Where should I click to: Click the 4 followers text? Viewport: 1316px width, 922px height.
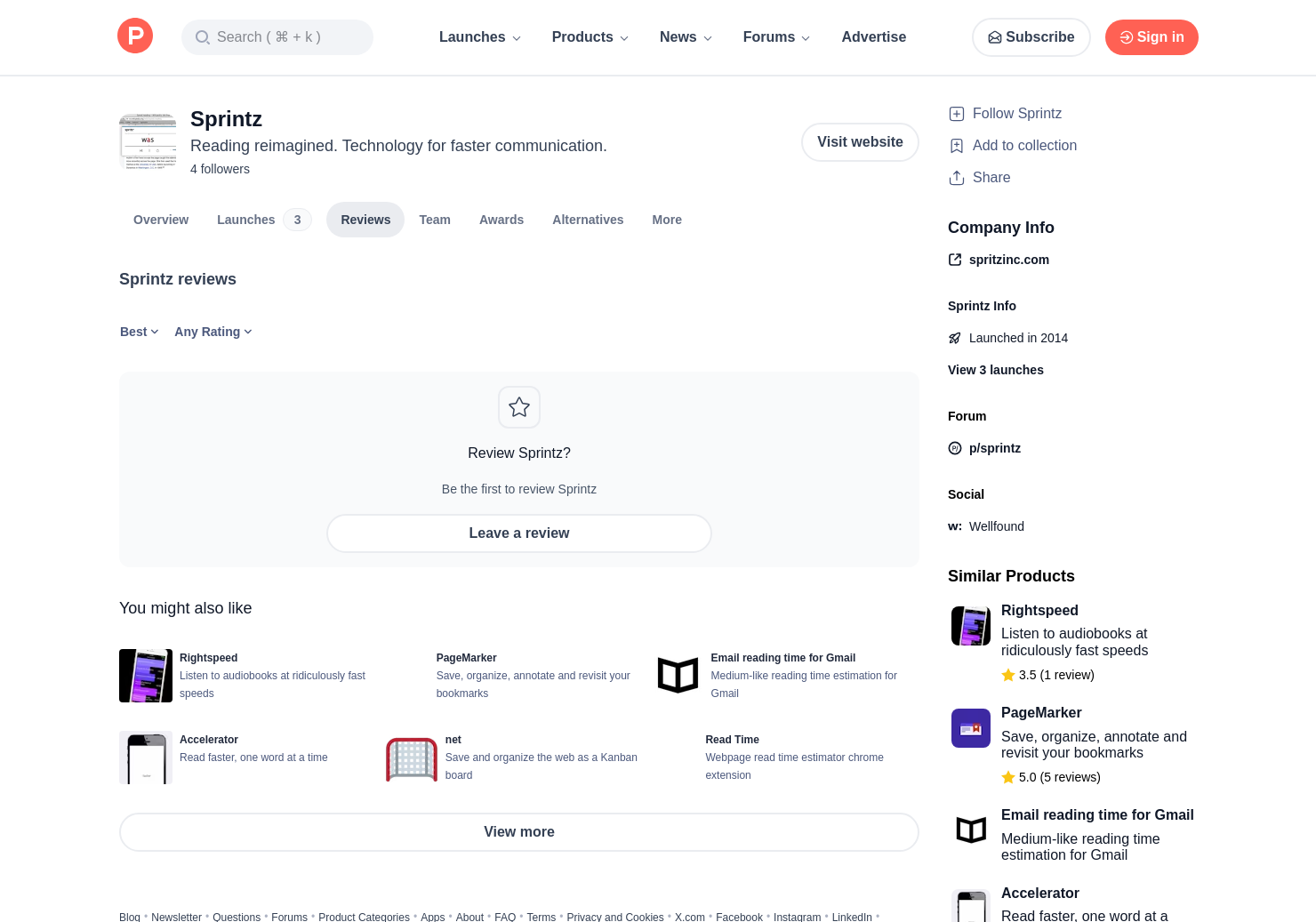tap(220, 169)
